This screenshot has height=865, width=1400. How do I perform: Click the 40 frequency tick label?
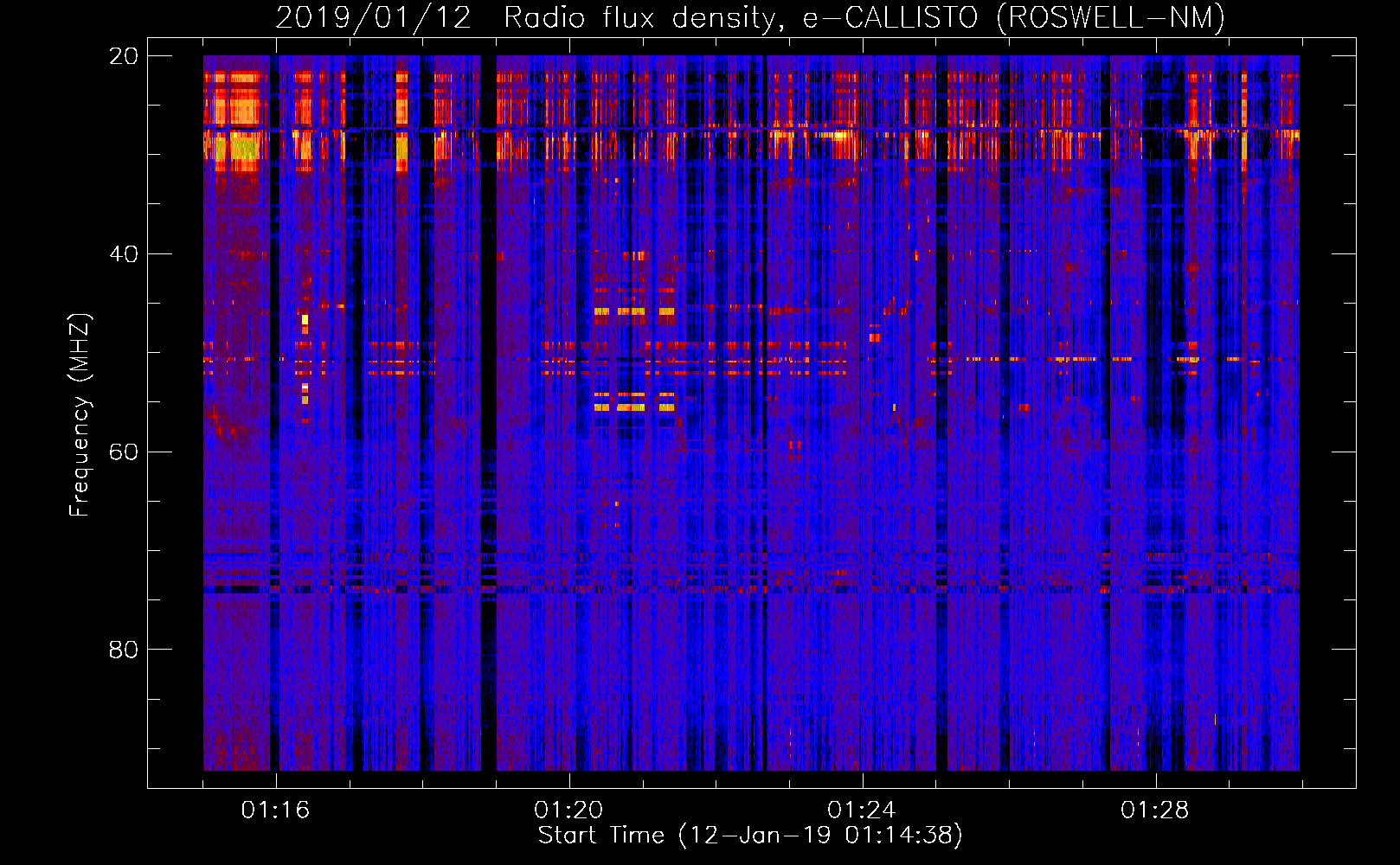(124, 254)
